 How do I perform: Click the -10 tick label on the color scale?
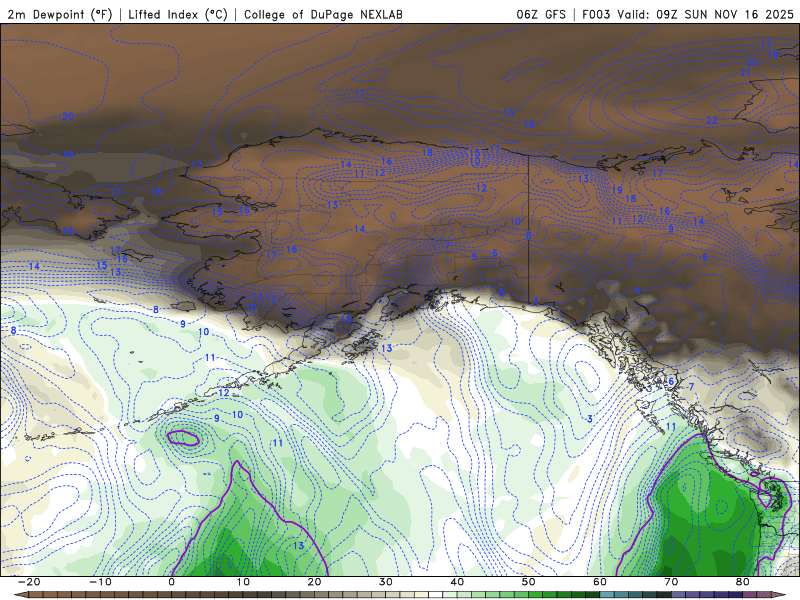click(100, 582)
